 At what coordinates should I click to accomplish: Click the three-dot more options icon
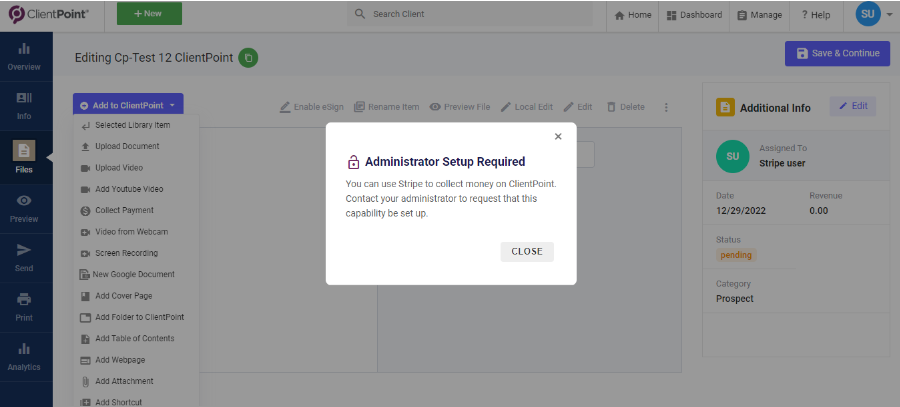pos(666,107)
